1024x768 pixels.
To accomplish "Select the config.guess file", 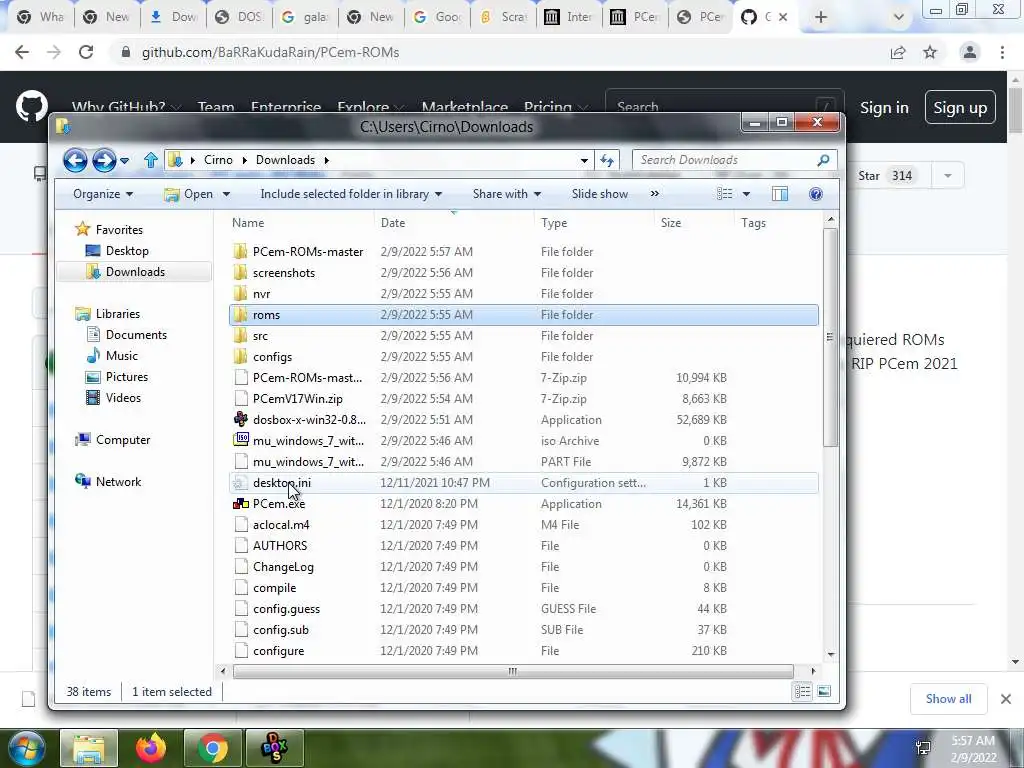I will [x=524, y=609].
